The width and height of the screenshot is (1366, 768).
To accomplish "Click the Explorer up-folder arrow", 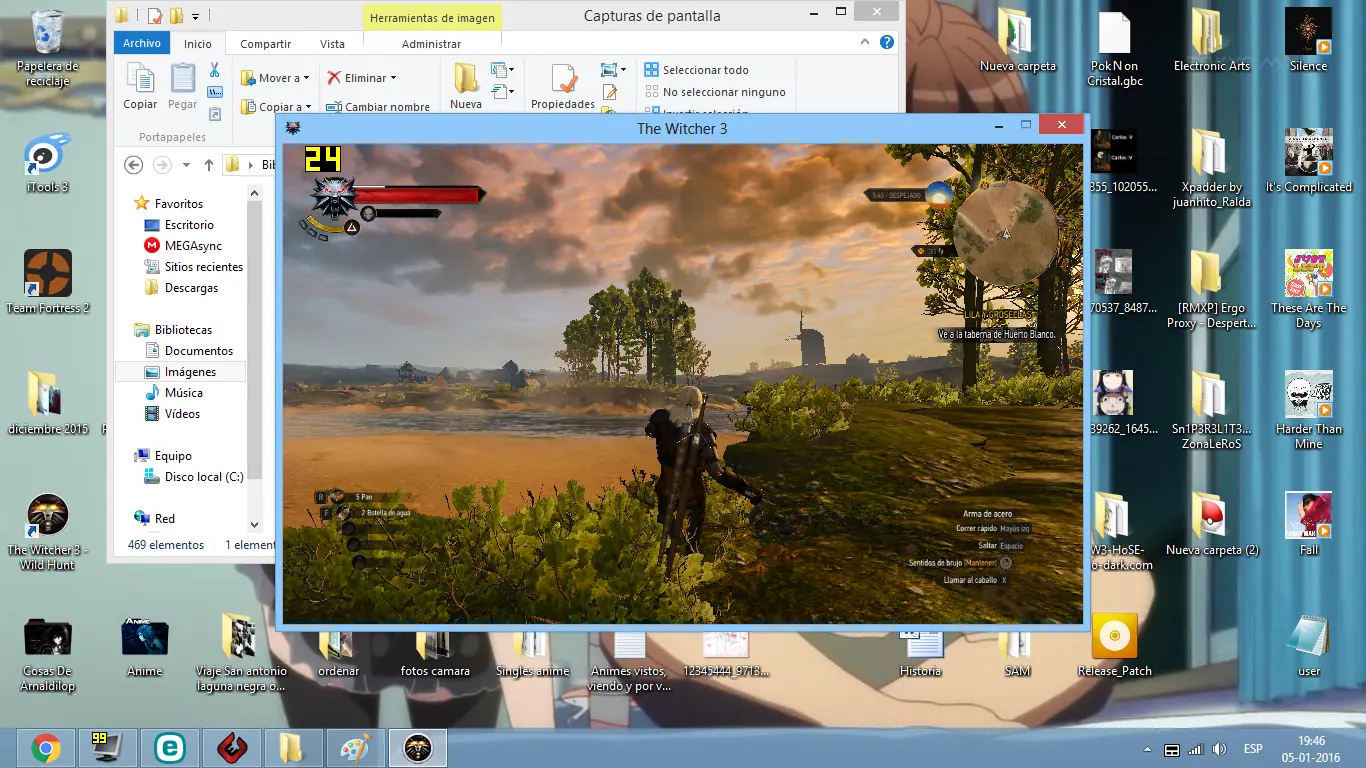I will [208, 165].
